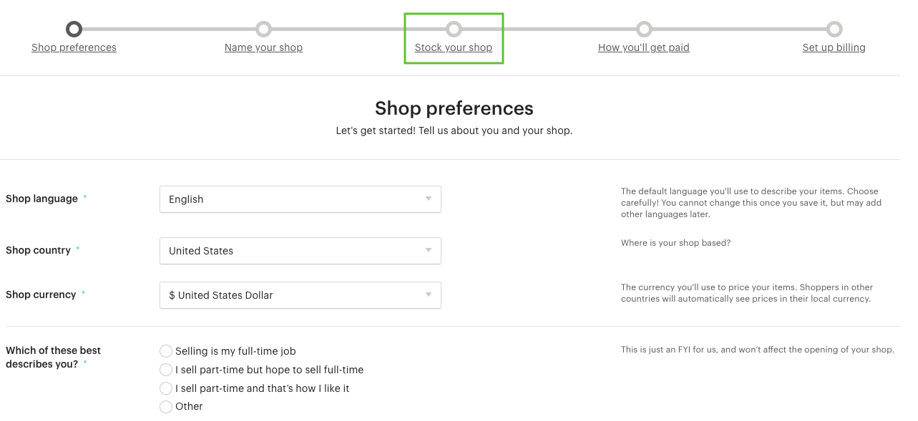Click the Stock your shop step circle
This screenshot has width=918, height=421.
454,29
